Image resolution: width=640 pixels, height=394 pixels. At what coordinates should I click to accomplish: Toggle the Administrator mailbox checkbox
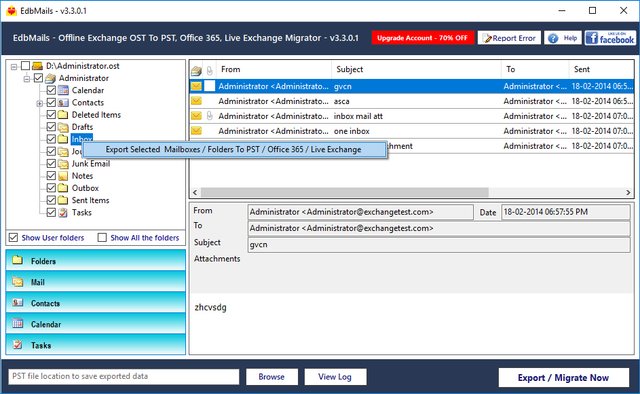(38, 78)
